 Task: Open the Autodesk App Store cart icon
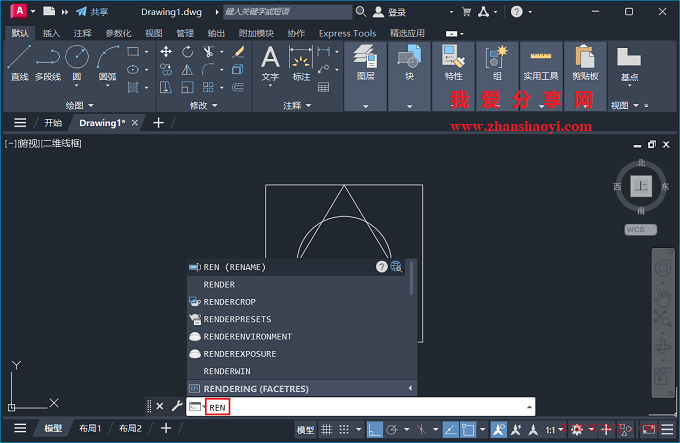(467, 12)
